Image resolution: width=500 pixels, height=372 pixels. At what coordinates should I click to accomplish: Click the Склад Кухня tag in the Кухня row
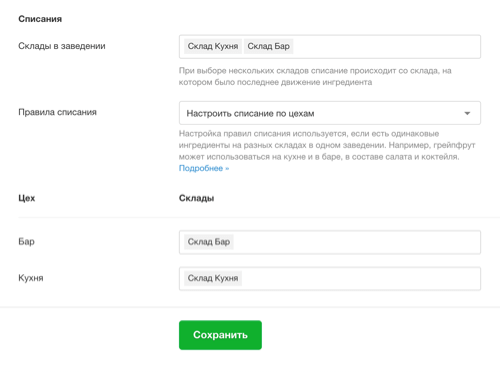tap(213, 278)
